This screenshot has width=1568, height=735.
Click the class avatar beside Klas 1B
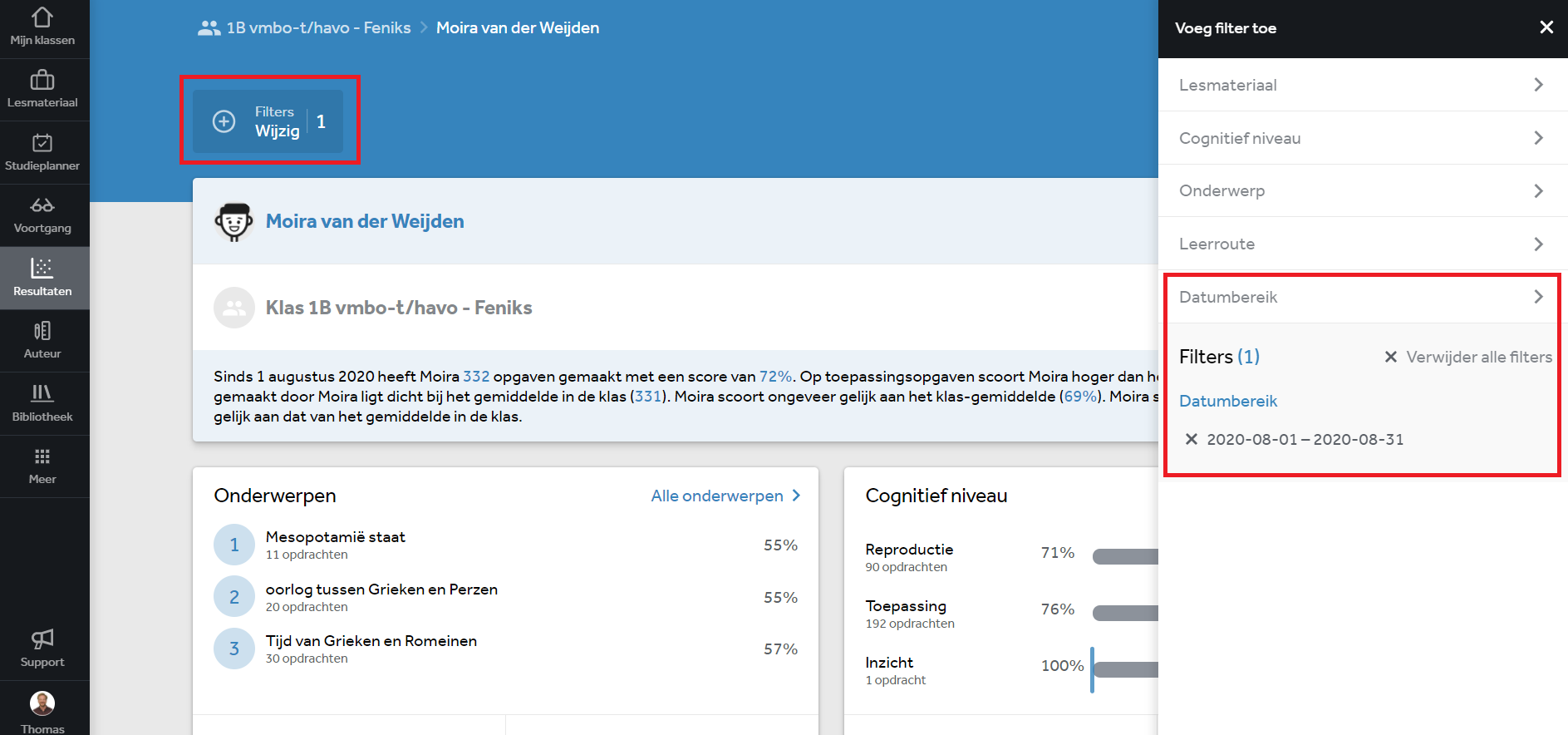pyautogui.click(x=234, y=308)
